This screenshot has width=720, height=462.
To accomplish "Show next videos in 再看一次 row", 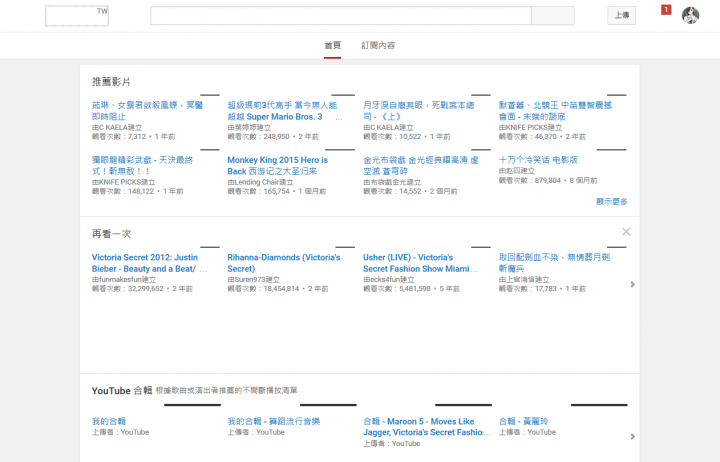I will (632, 285).
